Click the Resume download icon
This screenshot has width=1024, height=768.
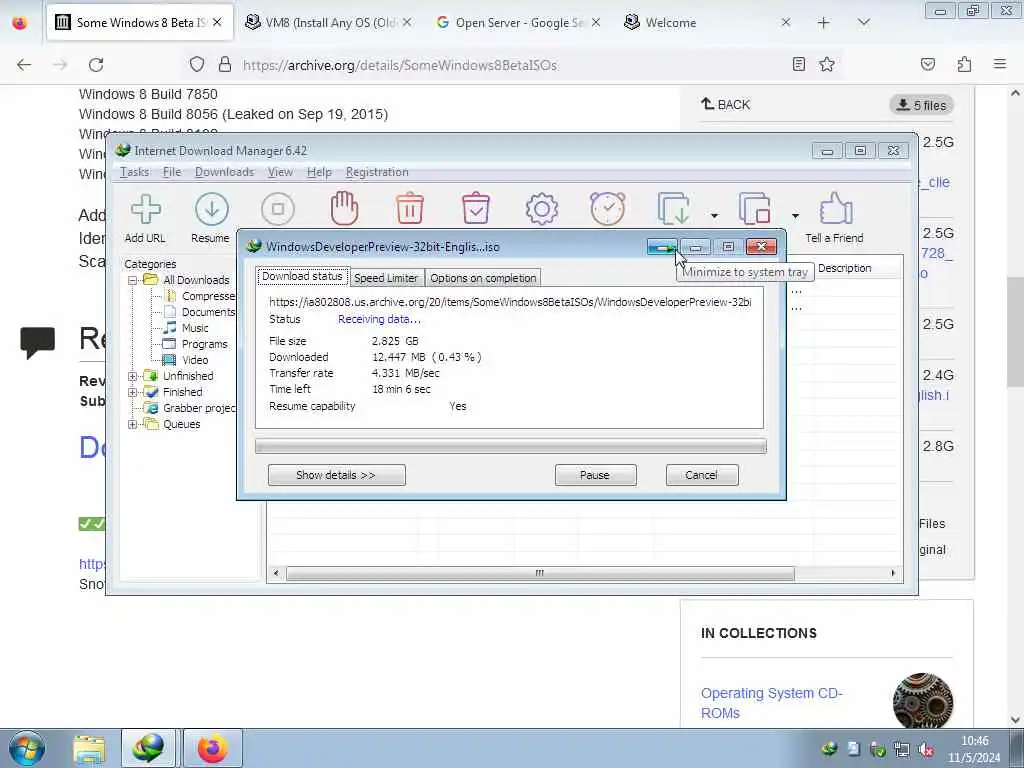[212, 210]
